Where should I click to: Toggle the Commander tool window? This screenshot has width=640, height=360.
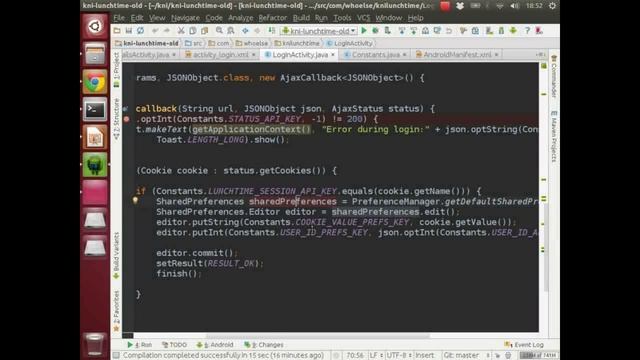click(x=554, y=77)
